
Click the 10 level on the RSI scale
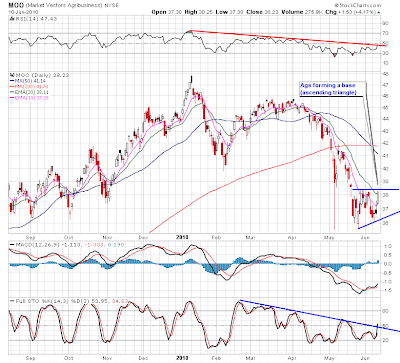[x=385, y=63]
